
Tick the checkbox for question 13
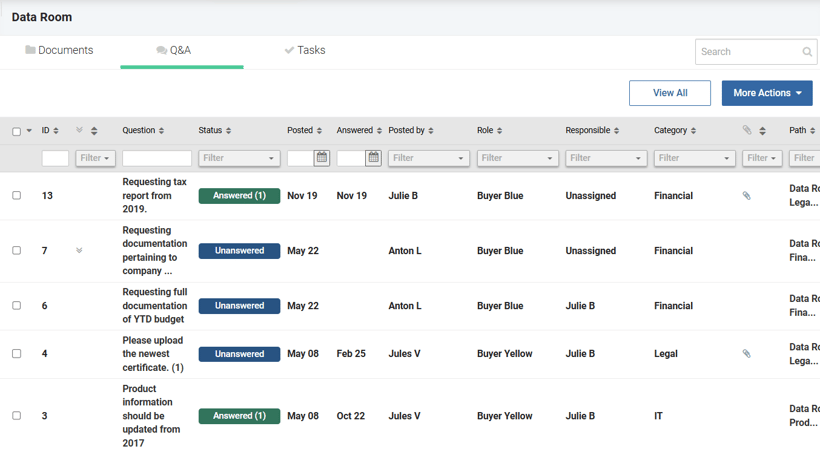16,196
